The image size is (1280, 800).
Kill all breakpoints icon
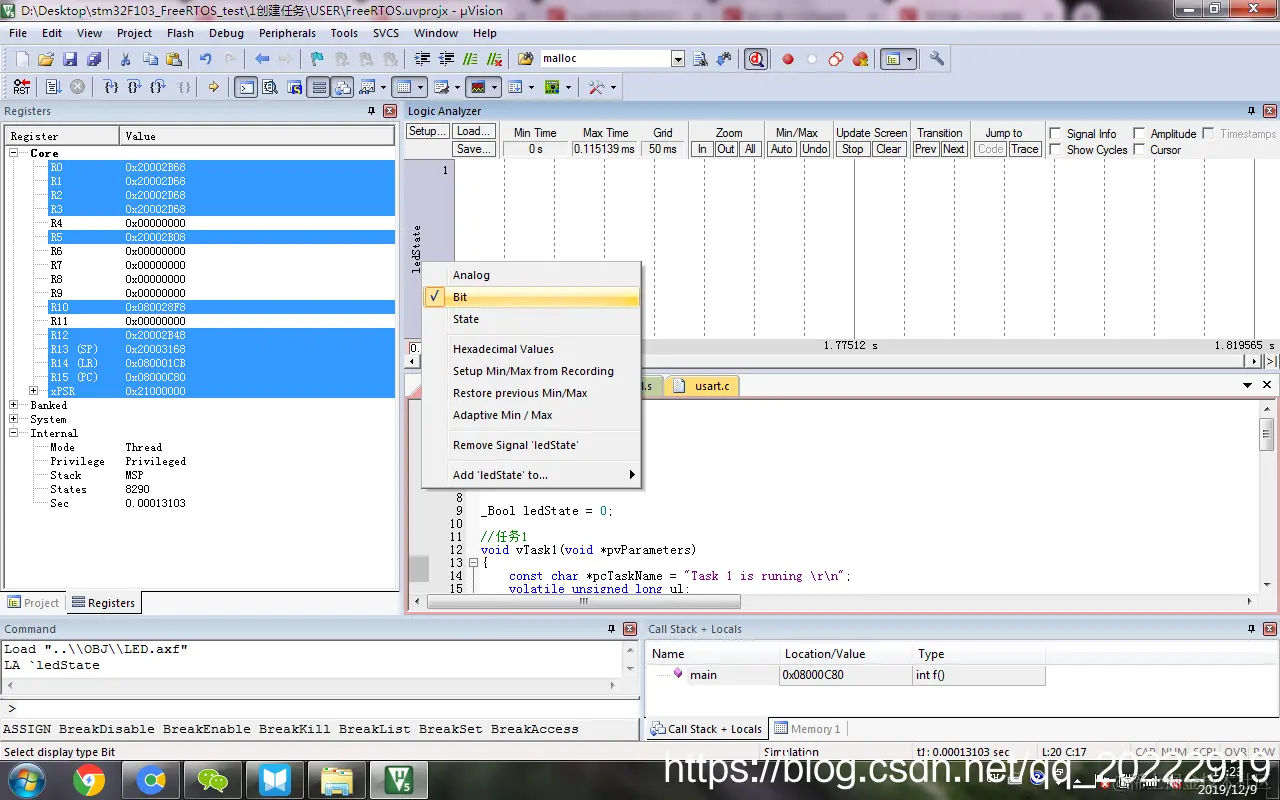point(860,59)
